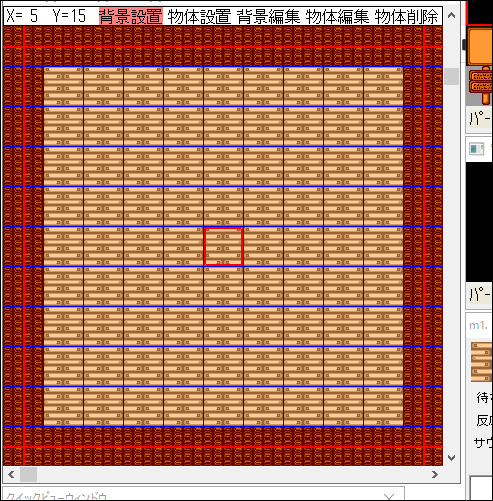Viewport: 493px width, 501px height.
Task: Click the vertical scrollbar thumb
Action: 451,76
